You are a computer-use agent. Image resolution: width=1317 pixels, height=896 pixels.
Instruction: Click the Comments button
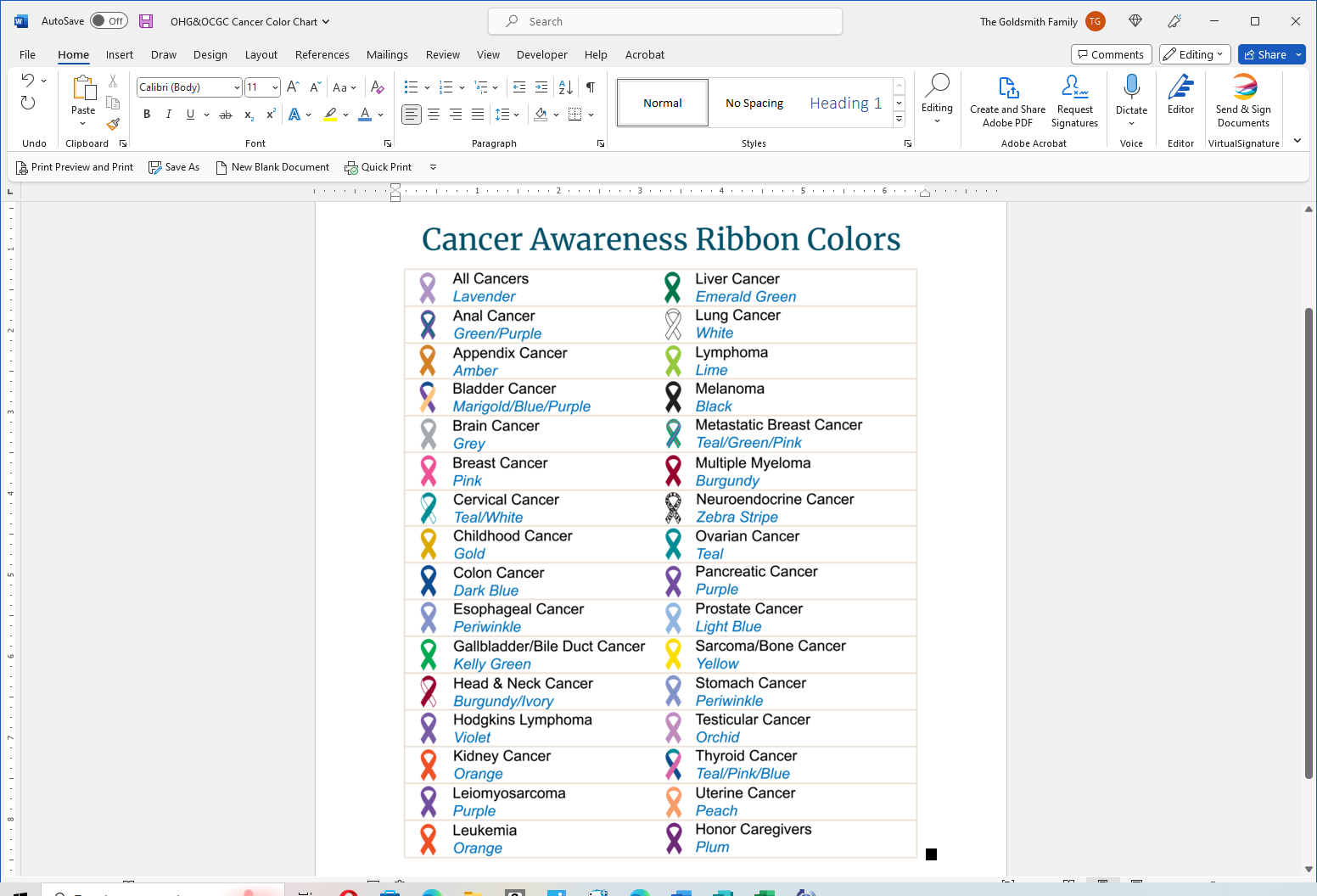click(x=1111, y=54)
